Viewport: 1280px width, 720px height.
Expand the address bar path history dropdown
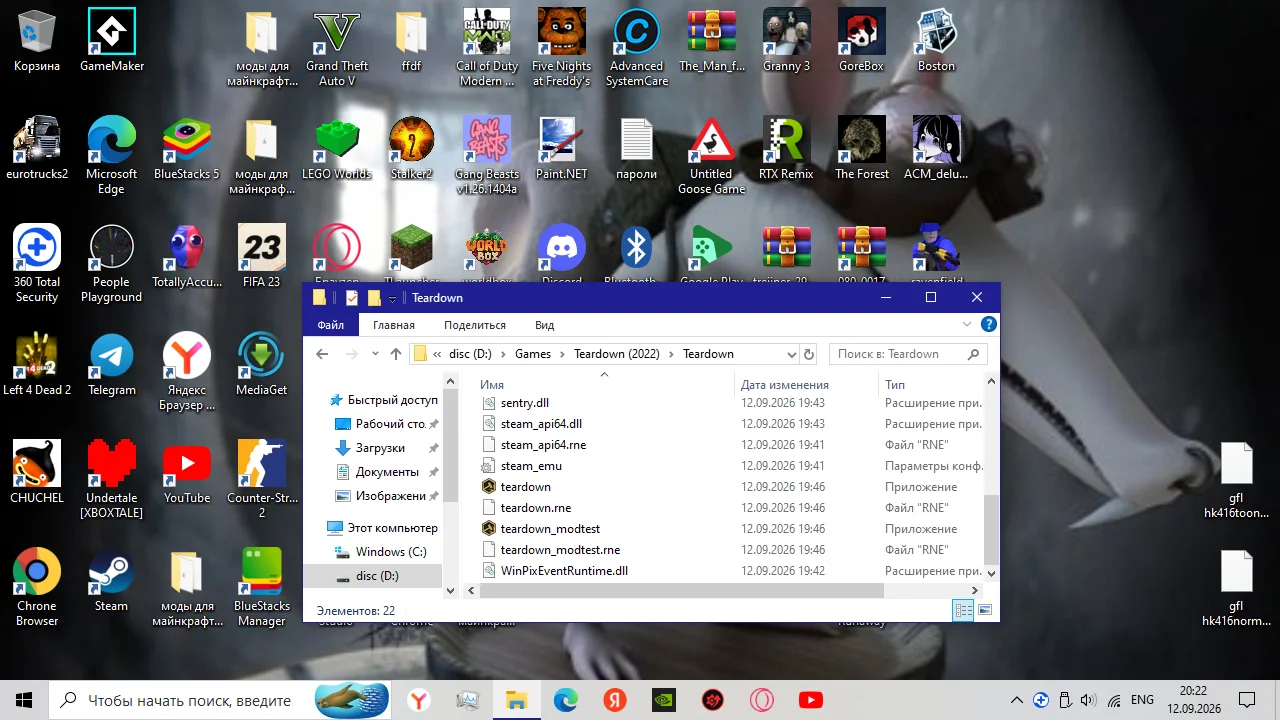791,354
